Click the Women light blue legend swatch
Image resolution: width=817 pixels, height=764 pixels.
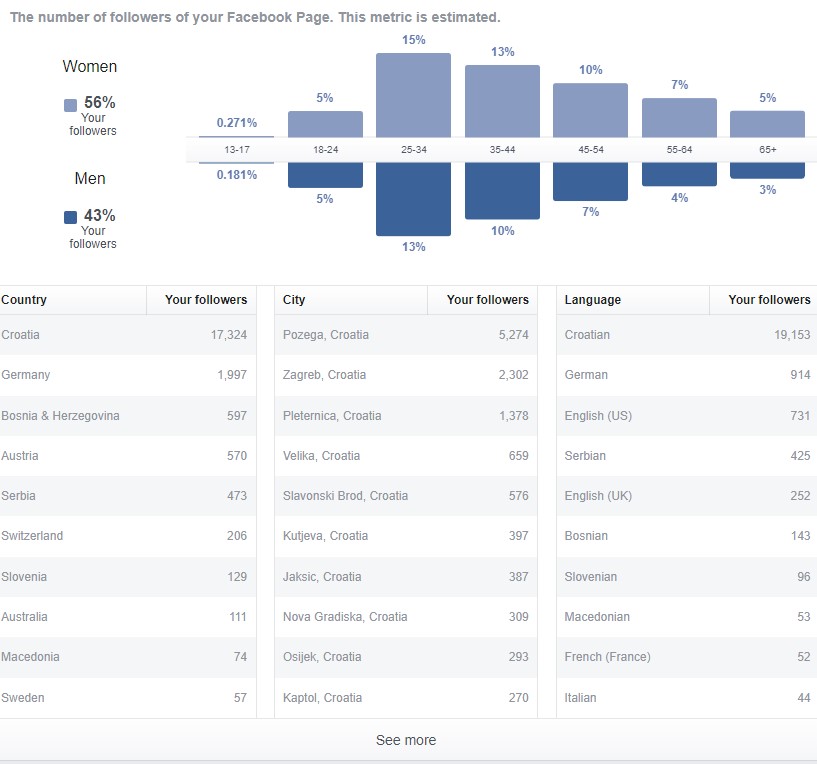(x=70, y=104)
